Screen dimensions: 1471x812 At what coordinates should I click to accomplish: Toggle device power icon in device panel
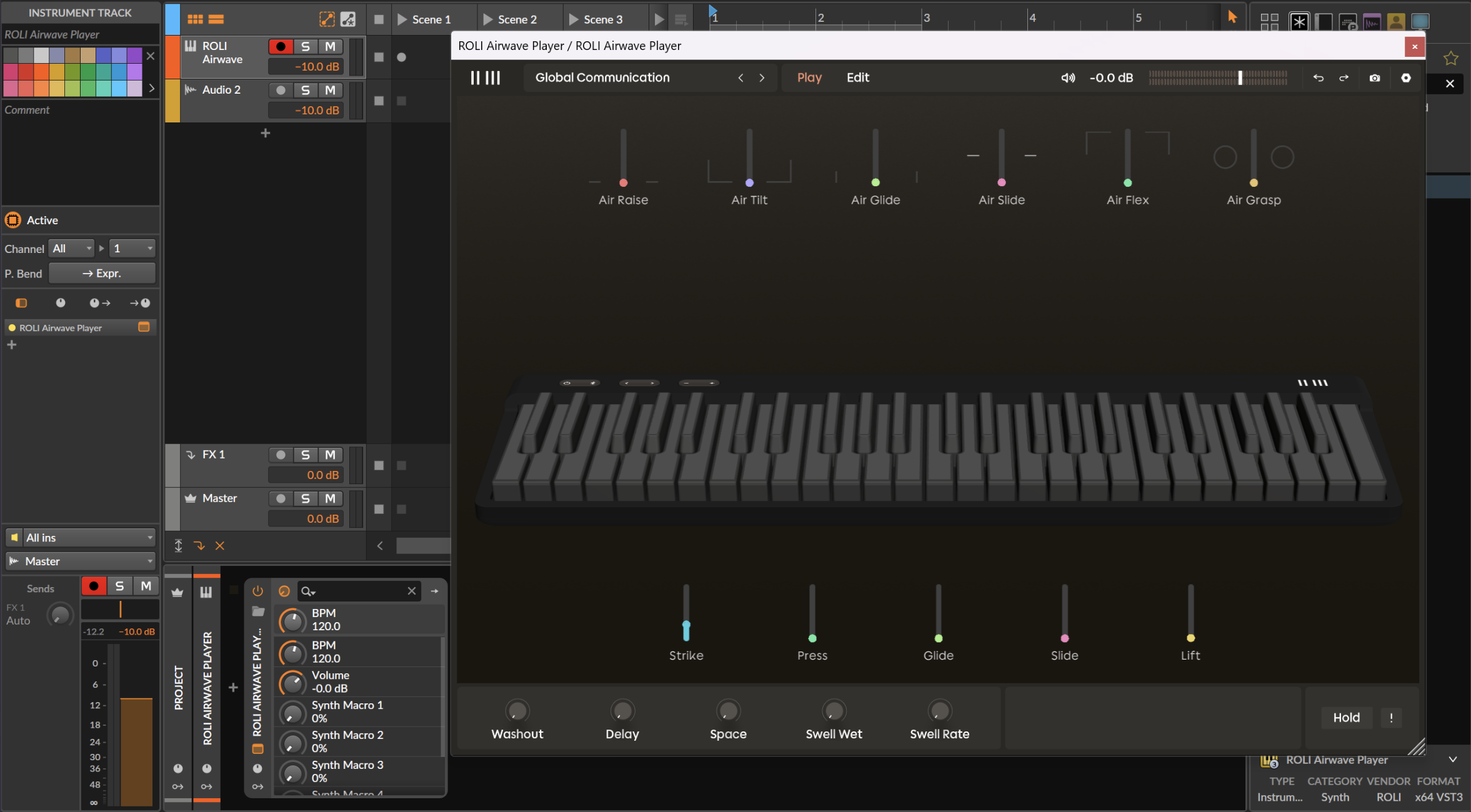pyautogui.click(x=257, y=591)
